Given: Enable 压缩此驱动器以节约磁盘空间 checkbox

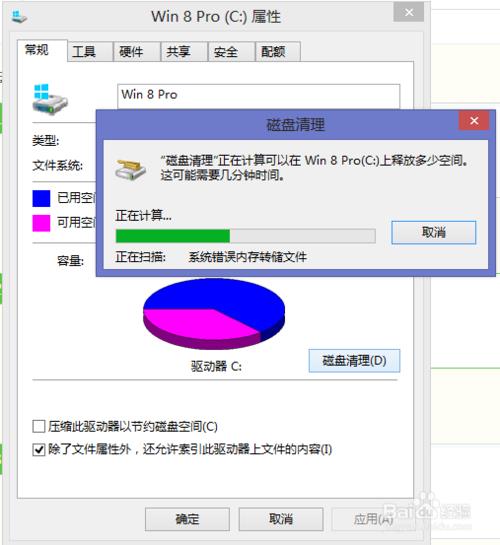Looking at the screenshot, I should click(x=39, y=426).
